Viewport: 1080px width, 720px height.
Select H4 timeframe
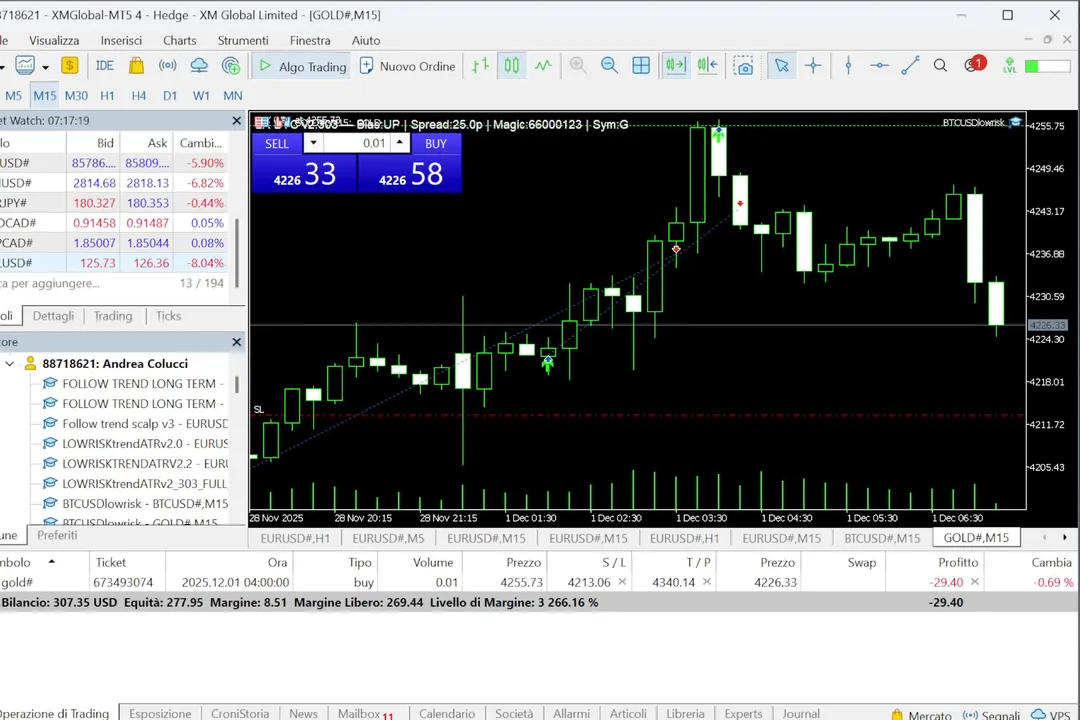(x=138, y=96)
